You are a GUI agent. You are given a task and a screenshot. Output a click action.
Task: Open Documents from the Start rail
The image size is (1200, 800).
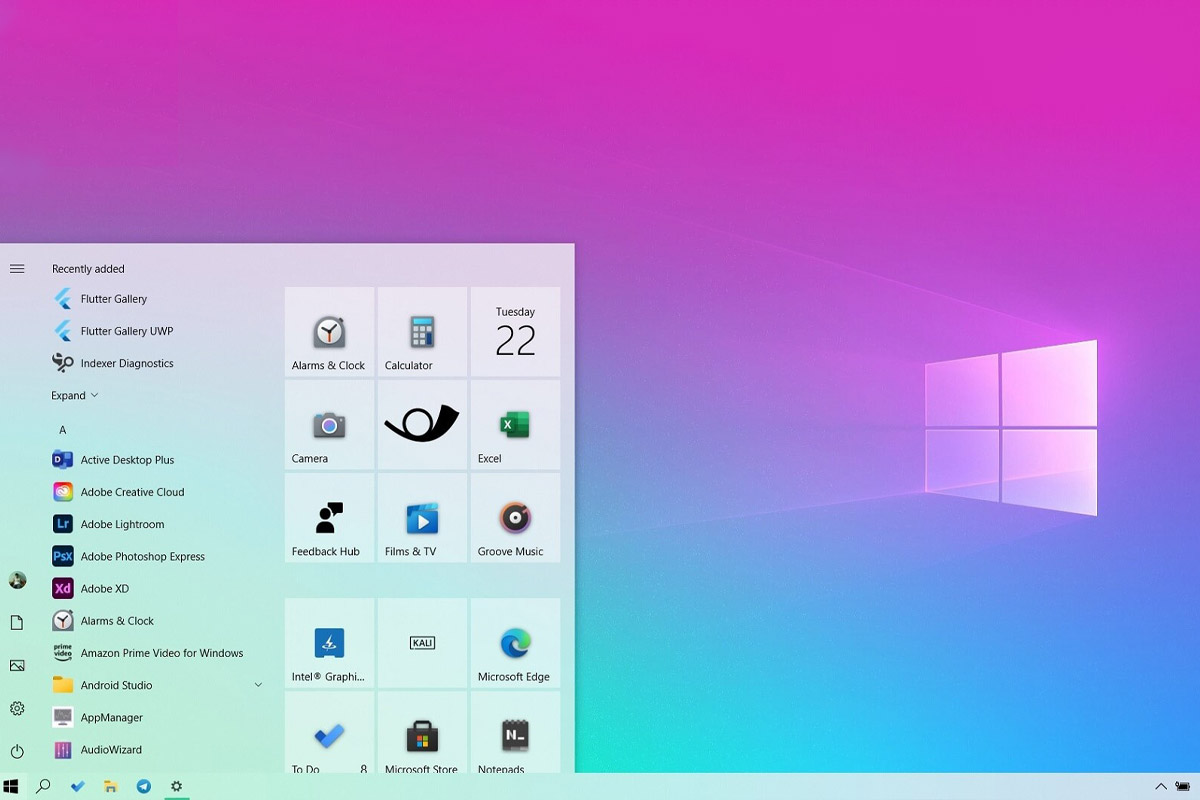(x=17, y=623)
